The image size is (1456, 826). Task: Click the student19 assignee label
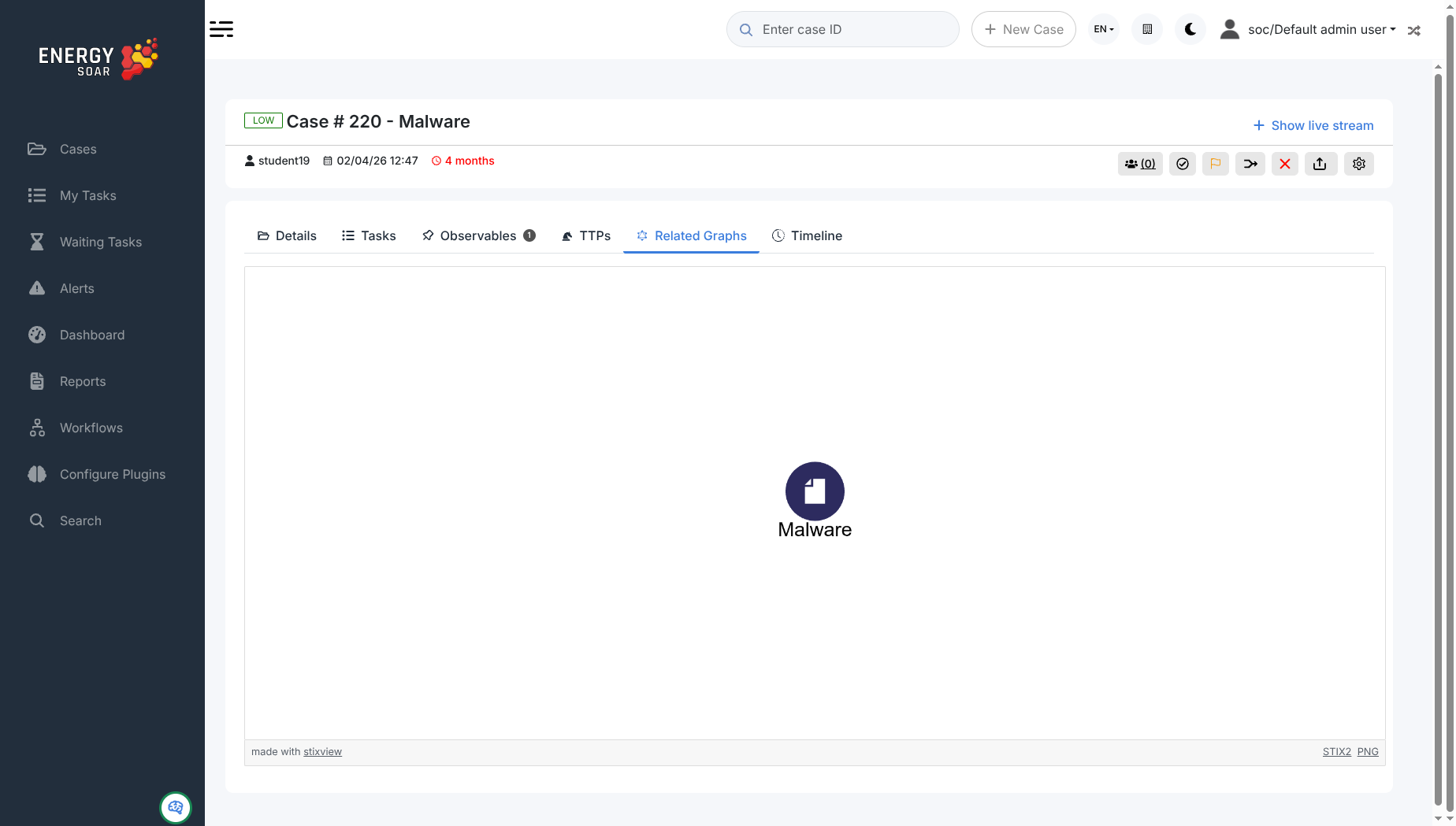[277, 161]
